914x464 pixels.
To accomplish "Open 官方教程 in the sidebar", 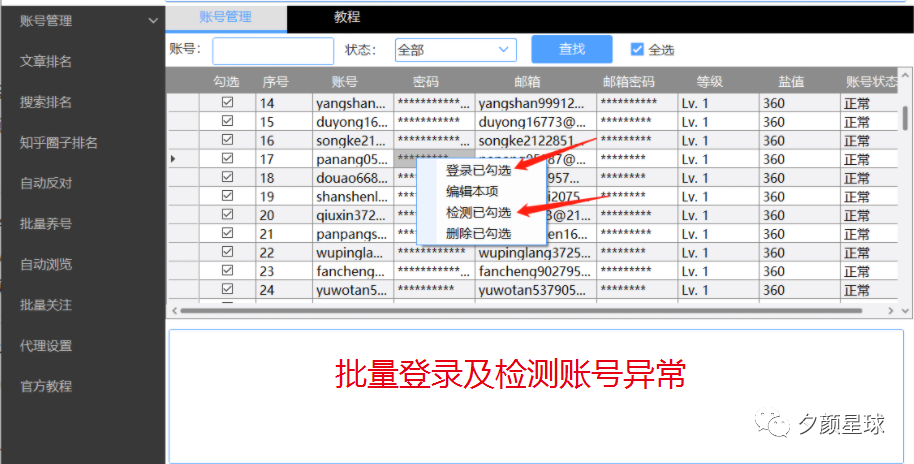I will (45, 386).
